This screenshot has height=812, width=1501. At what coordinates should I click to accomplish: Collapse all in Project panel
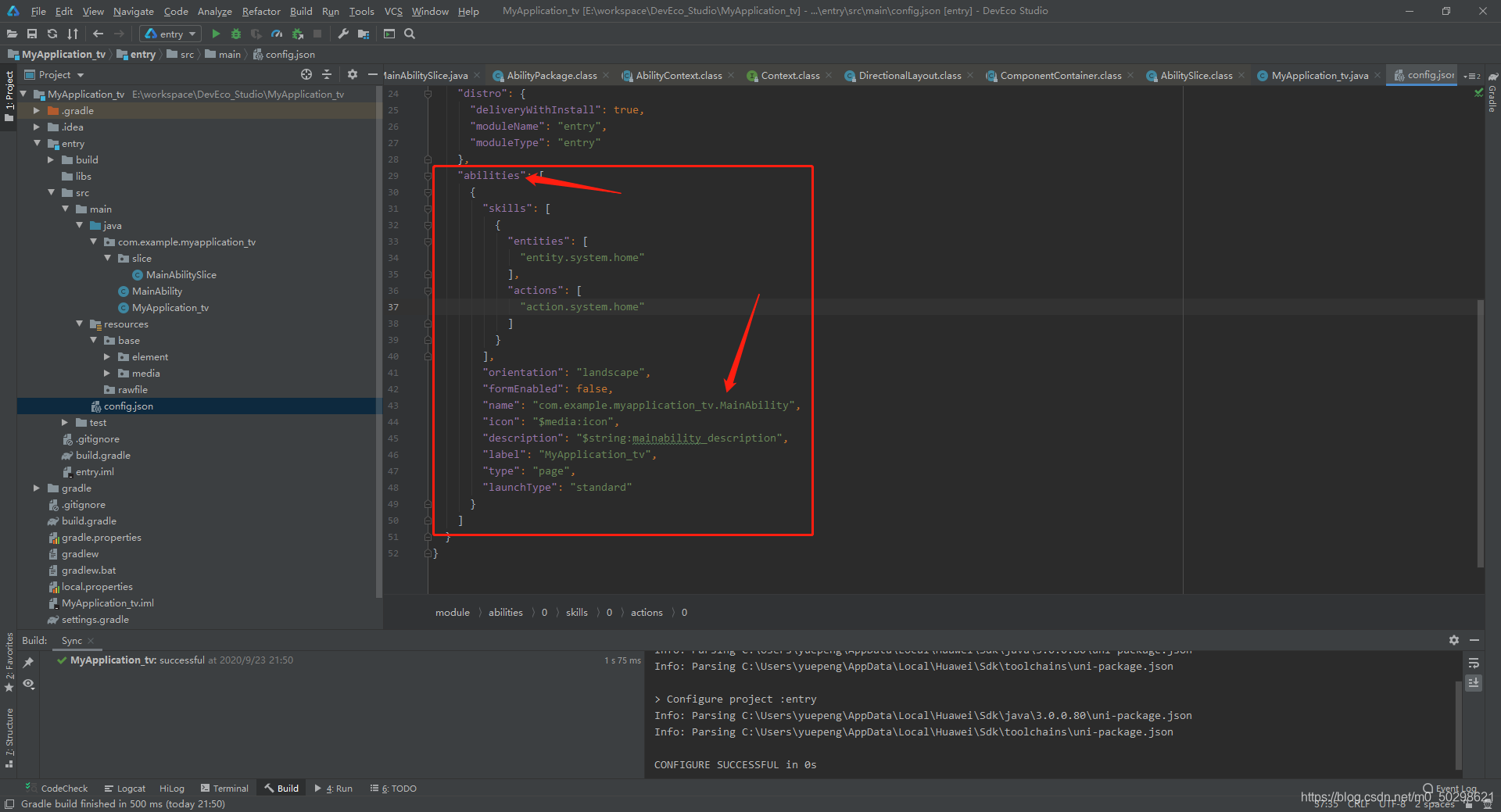[327, 74]
